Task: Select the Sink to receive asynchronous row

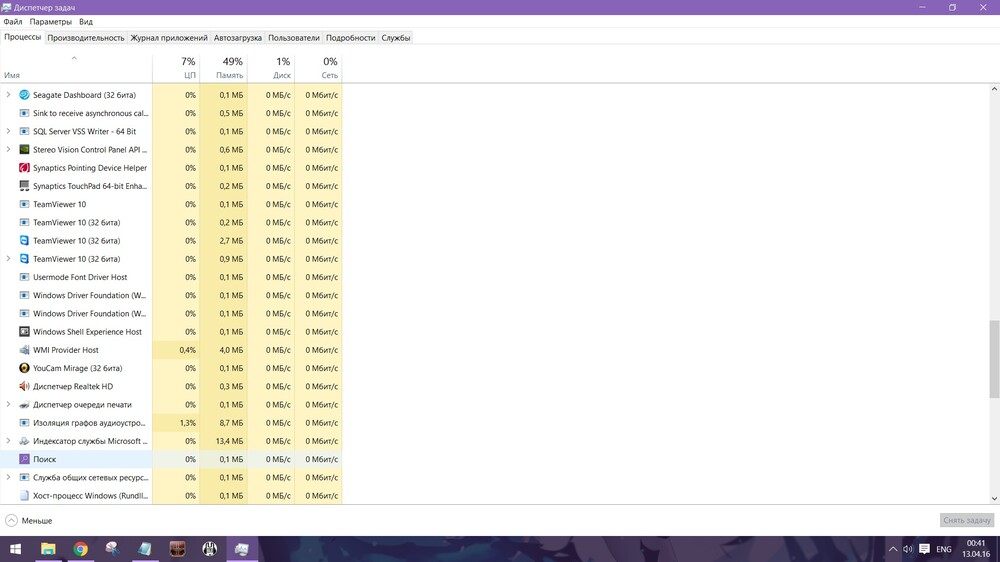Action: (171, 113)
